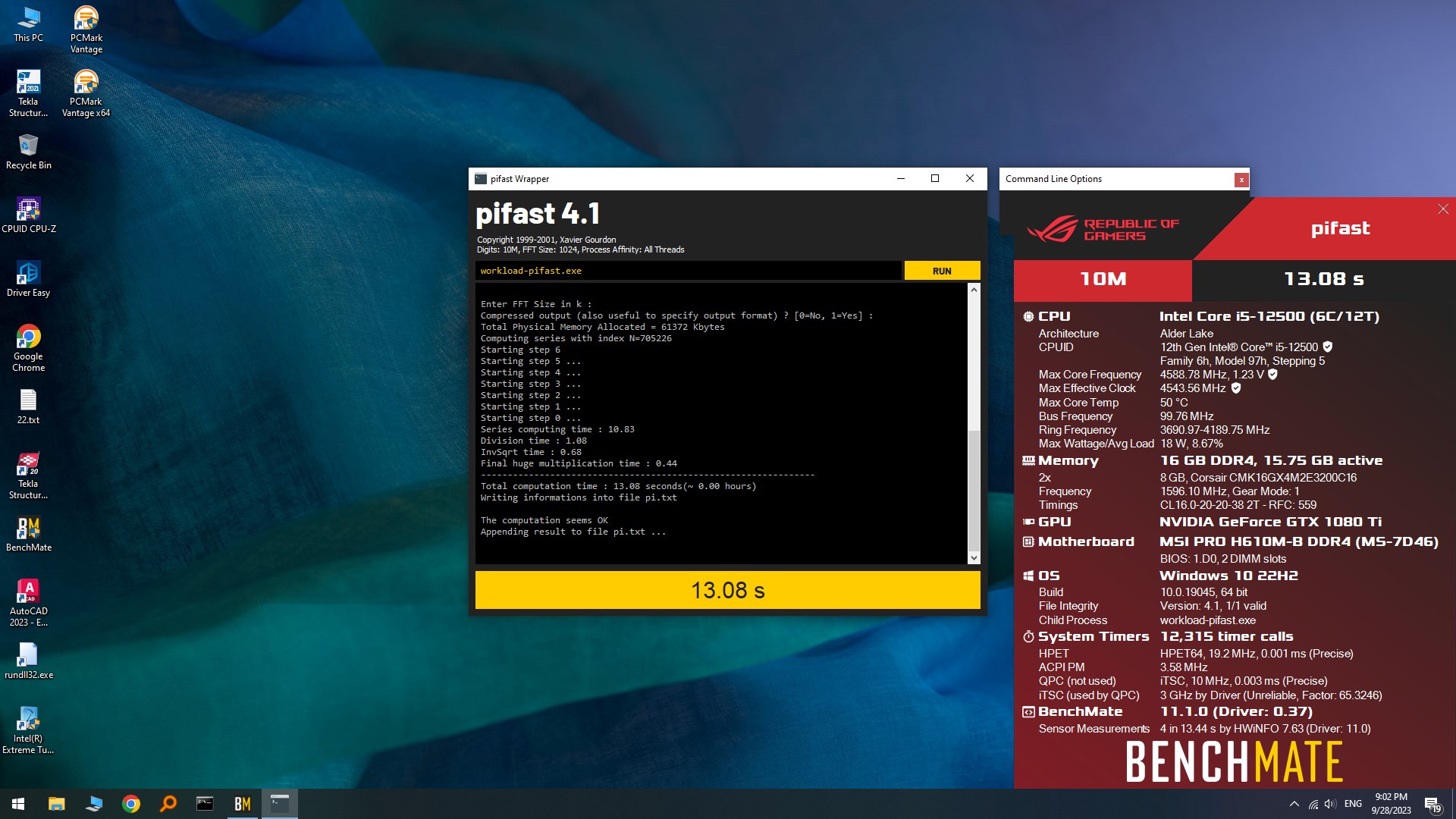
Task: Click the BenchMate version section icon
Action: pyautogui.click(x=1028, y=711)
